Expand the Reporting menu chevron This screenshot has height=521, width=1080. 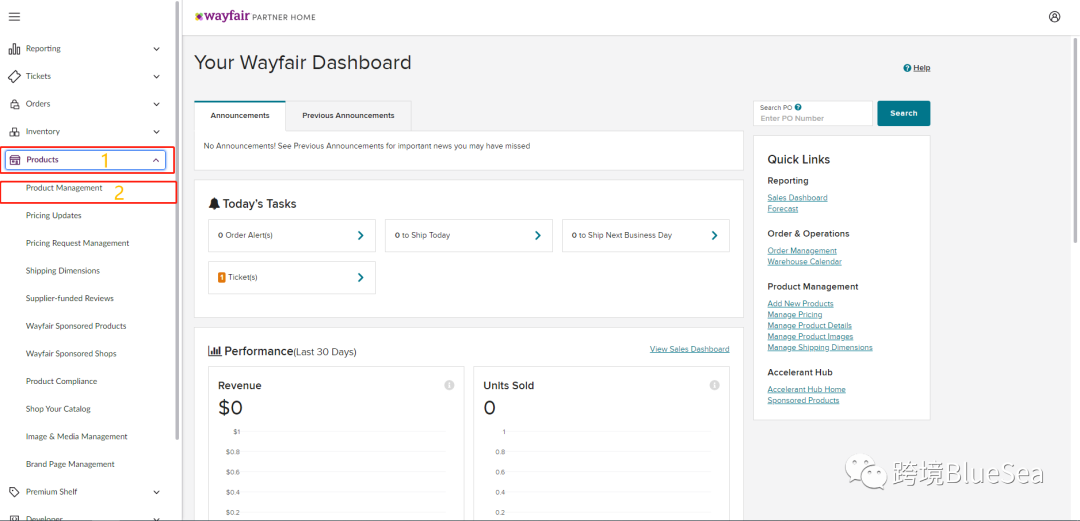[x=156, y=49]
